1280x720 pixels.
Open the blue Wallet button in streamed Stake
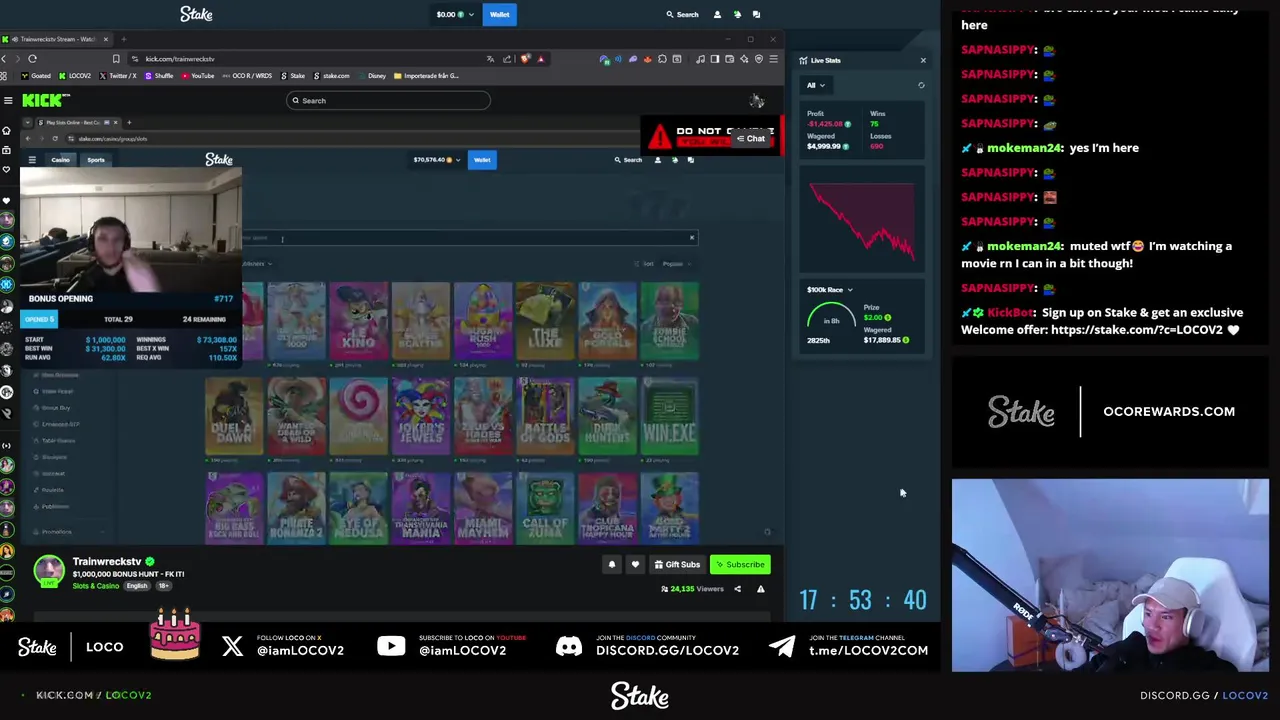(482, 160)
